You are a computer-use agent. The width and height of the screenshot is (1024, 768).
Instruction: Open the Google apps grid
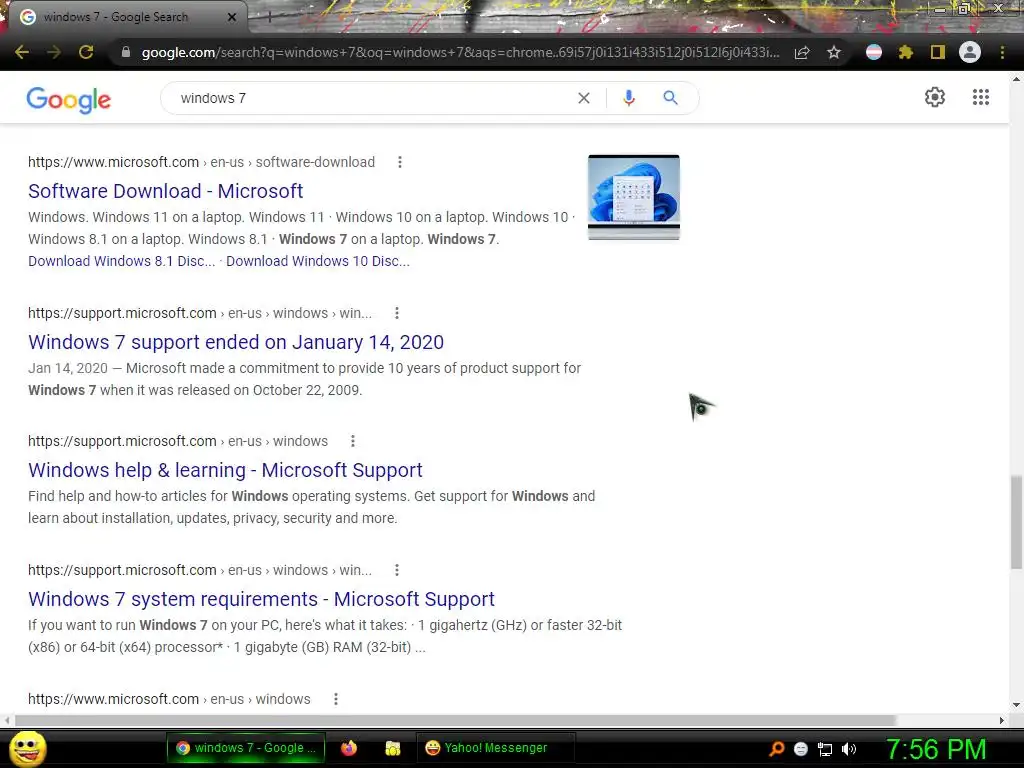pyautogui.click(x=981, y=97)
